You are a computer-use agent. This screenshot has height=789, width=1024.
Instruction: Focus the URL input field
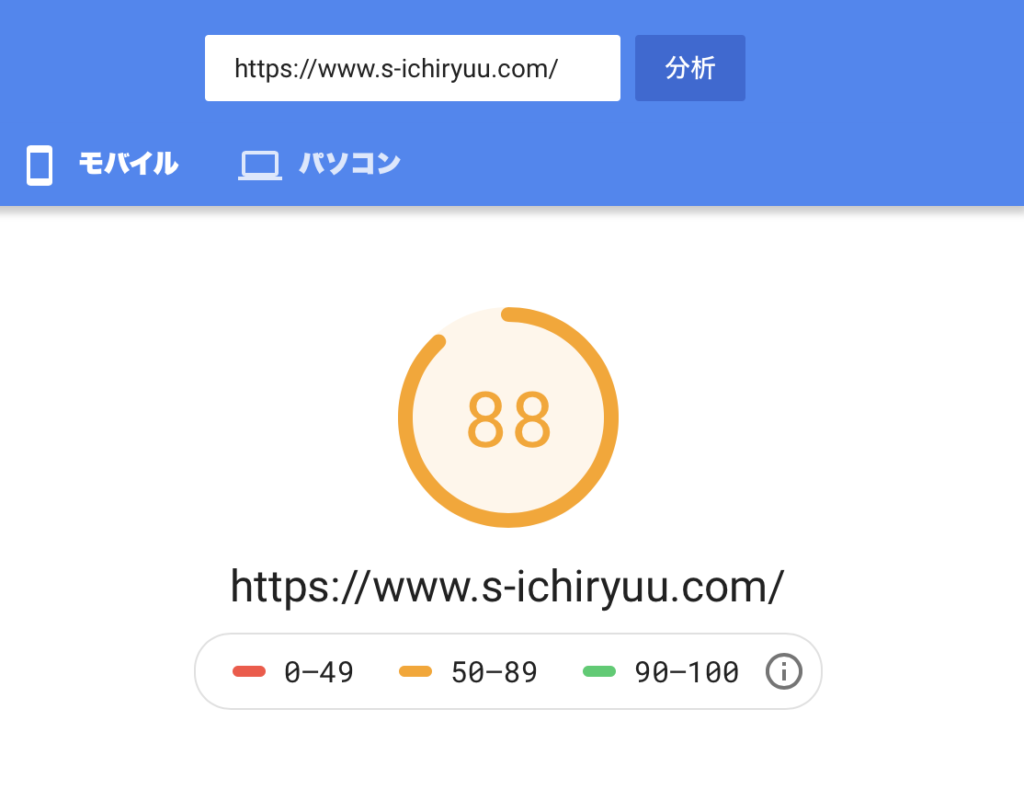pos(412,68)
